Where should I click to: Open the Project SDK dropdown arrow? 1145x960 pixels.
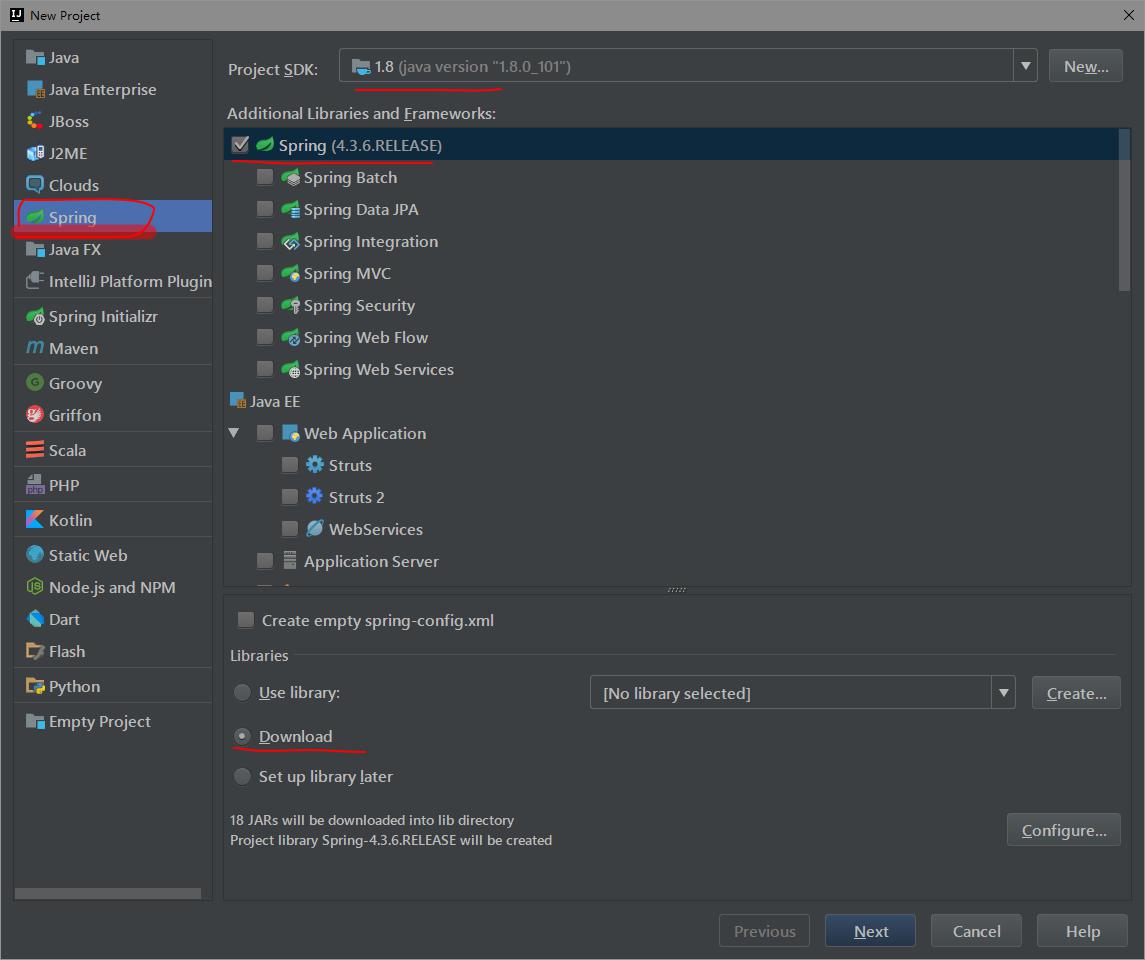tap(1025, 66)
